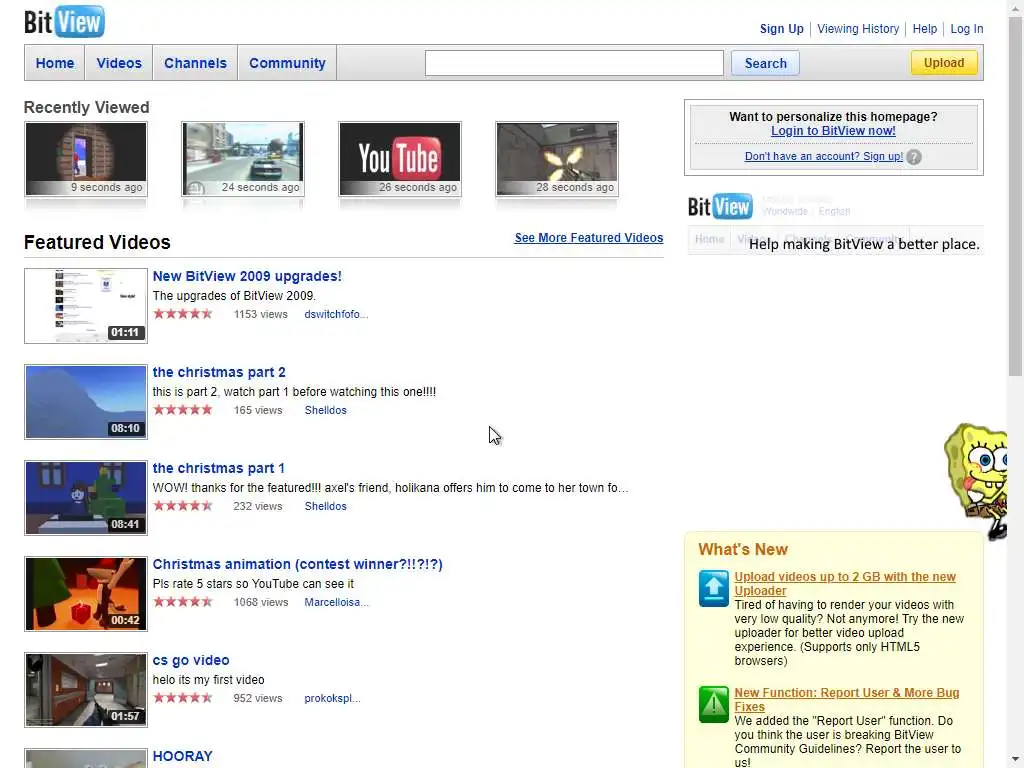Open the Home tab

point(55,63)
